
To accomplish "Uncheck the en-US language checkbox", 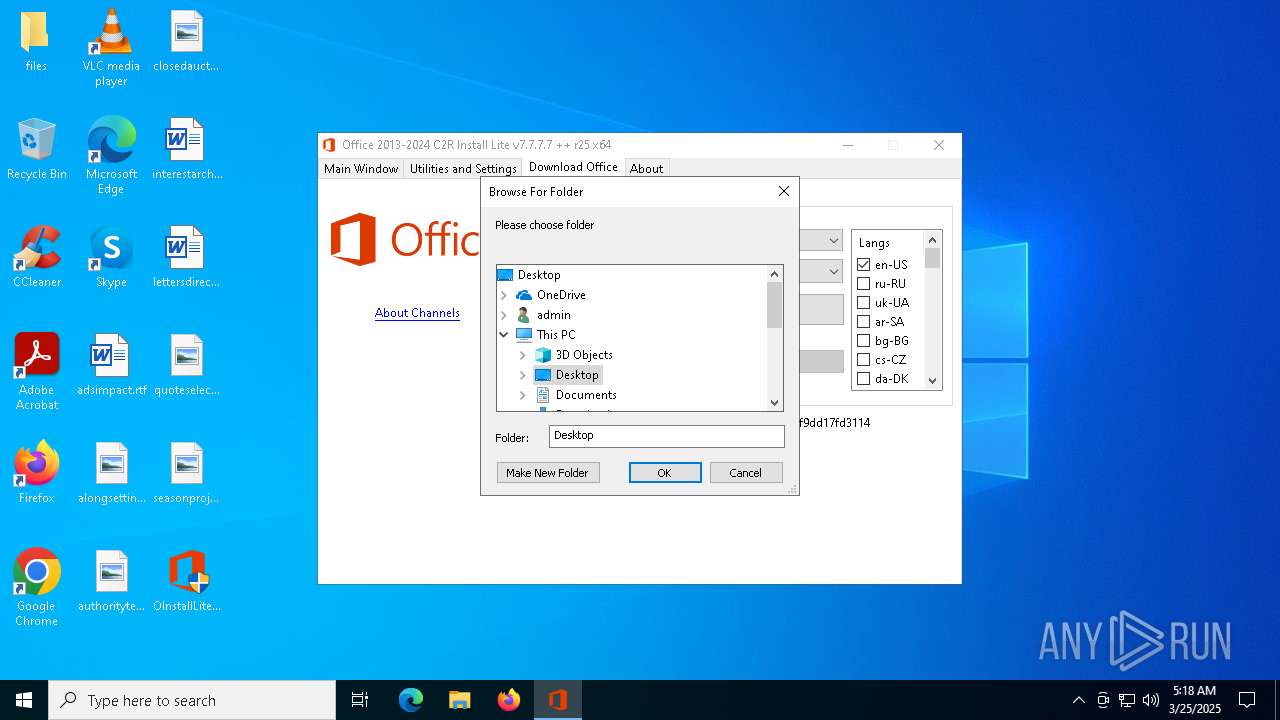I will pyautogui.click(x=864, y=264).
